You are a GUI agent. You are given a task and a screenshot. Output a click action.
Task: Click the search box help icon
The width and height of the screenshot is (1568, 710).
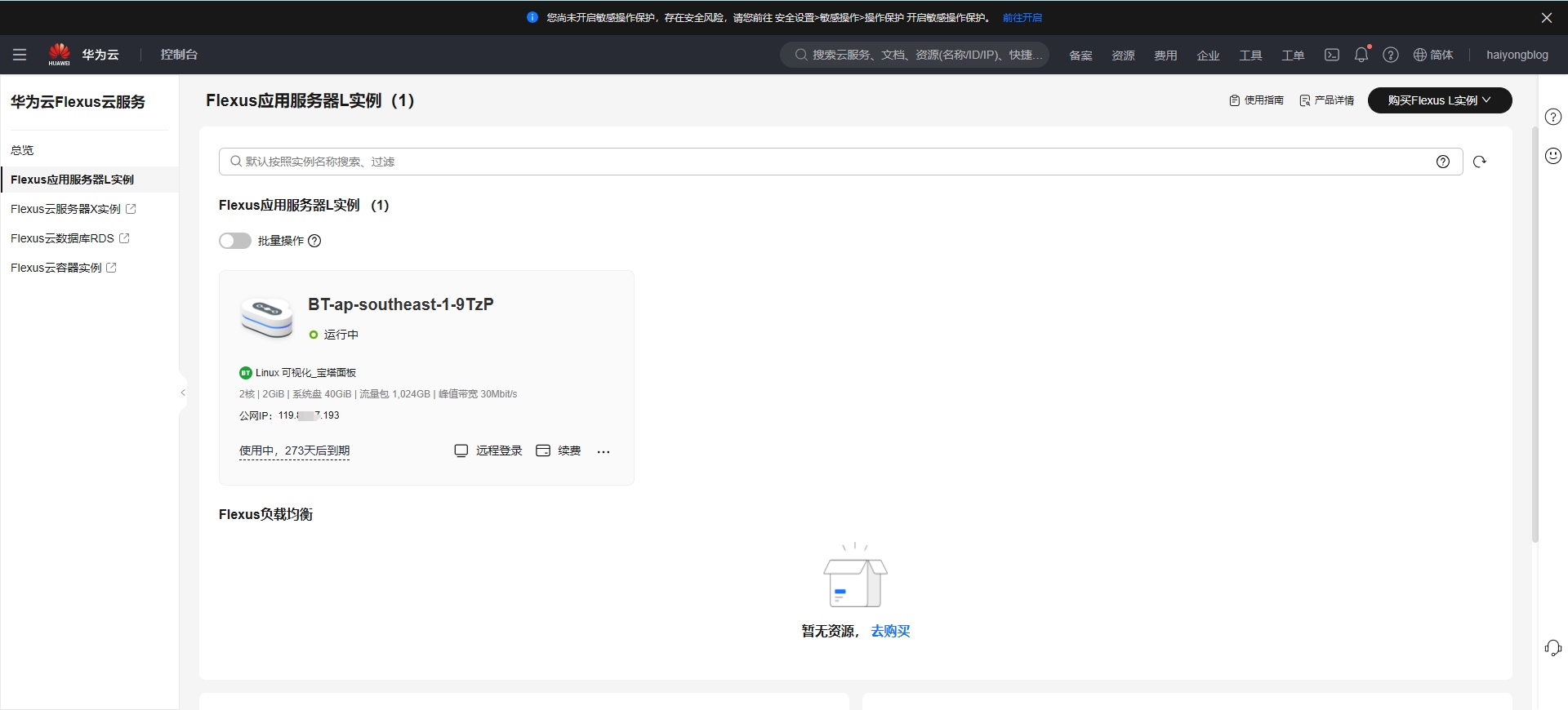pyautogui.click(x=1443, y=162)
